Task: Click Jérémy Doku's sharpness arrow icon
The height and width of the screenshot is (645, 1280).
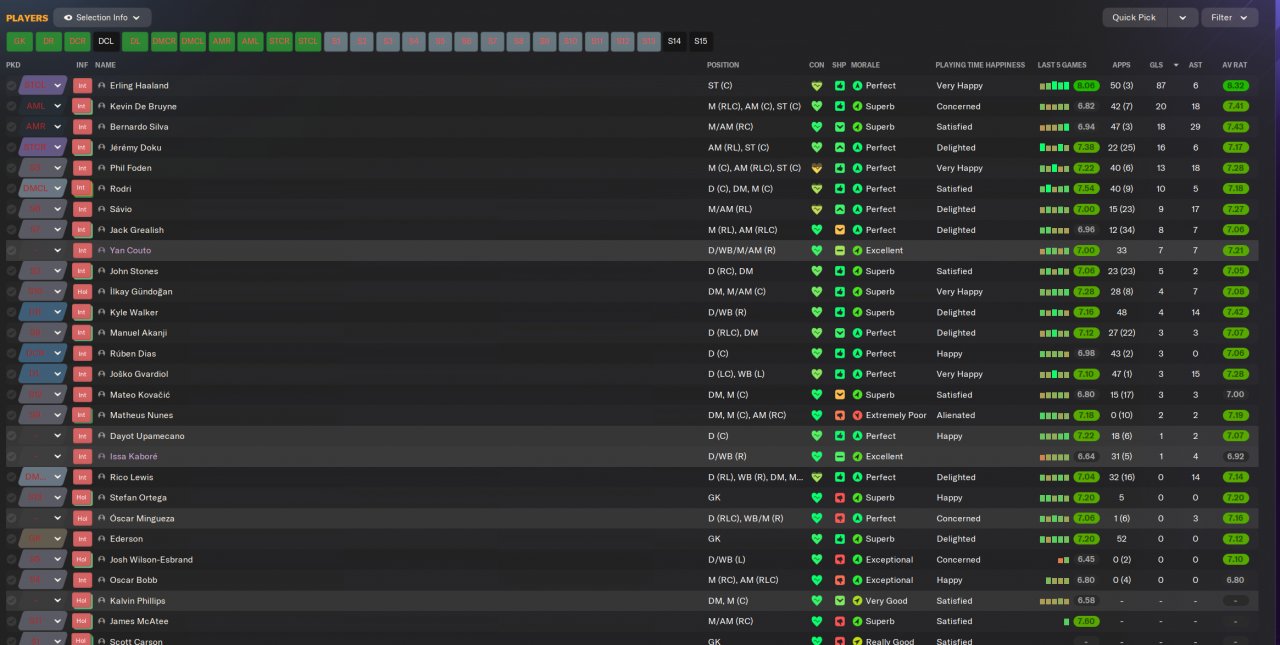Action: click(840, 147)
